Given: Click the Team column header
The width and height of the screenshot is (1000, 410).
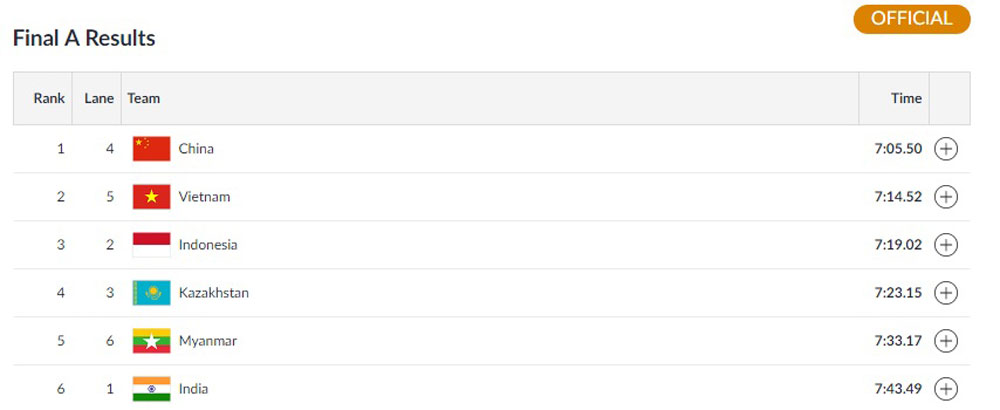Looking at the screenshot, I should (x=143, y=98).
